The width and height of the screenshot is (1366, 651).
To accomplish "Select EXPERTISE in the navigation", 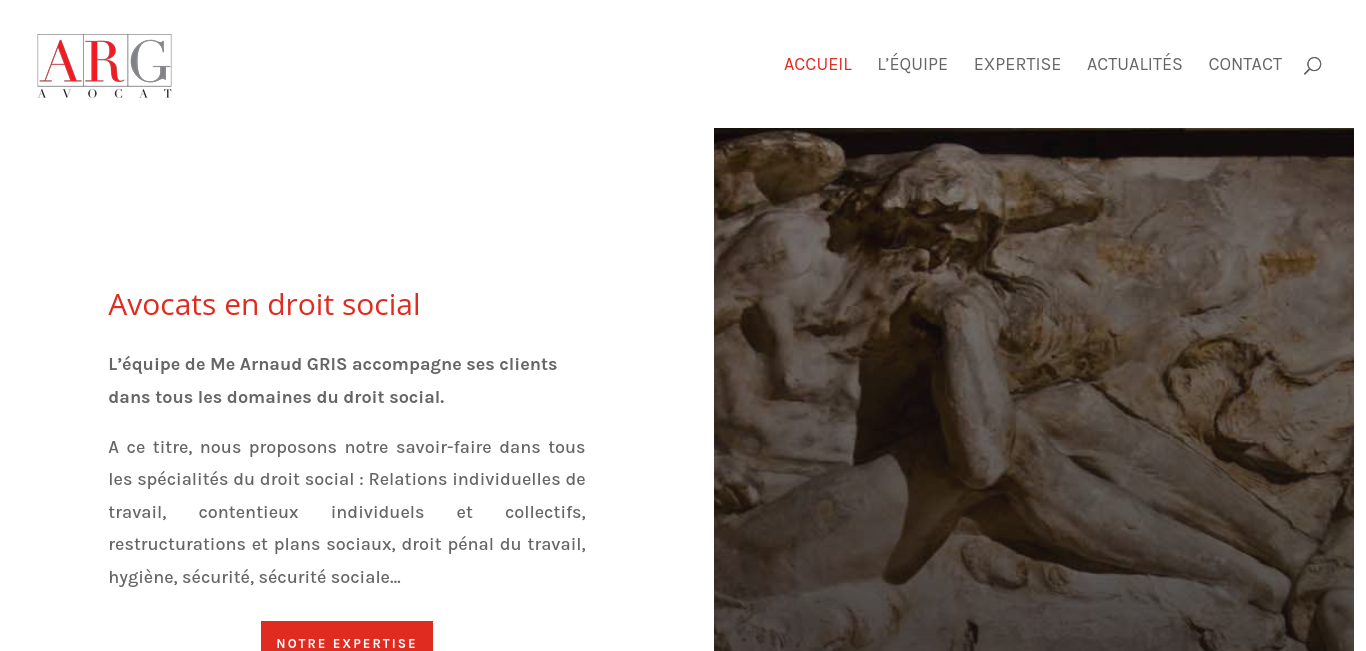I will (1017, 64).
